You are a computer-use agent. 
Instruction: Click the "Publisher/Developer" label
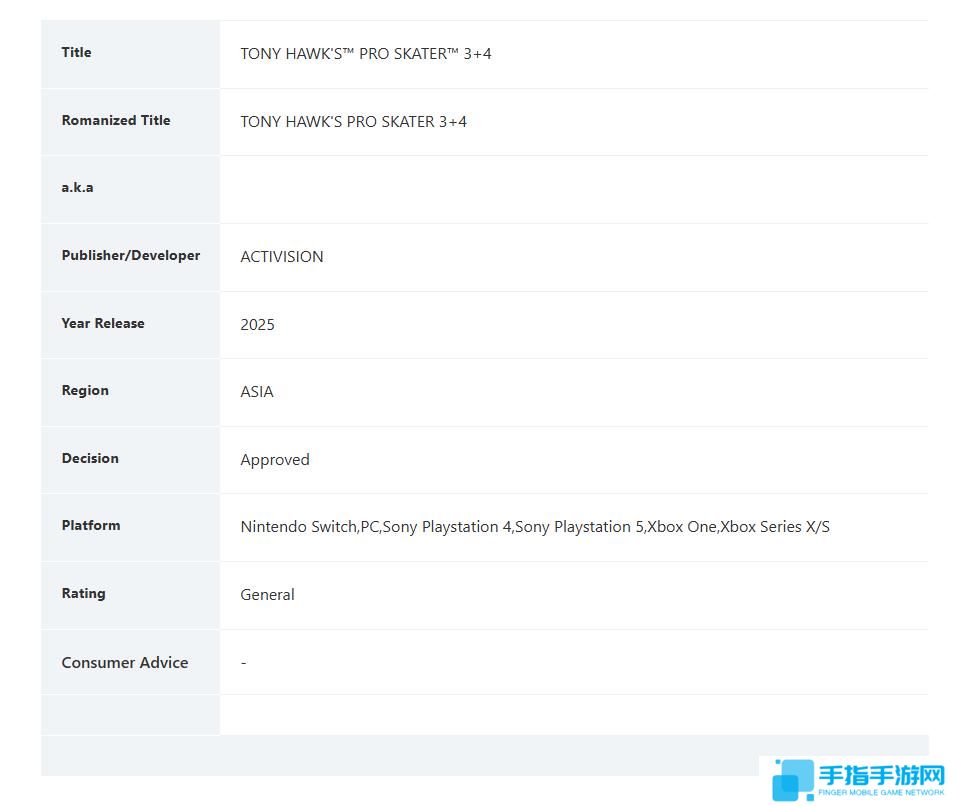click(130, 256)
